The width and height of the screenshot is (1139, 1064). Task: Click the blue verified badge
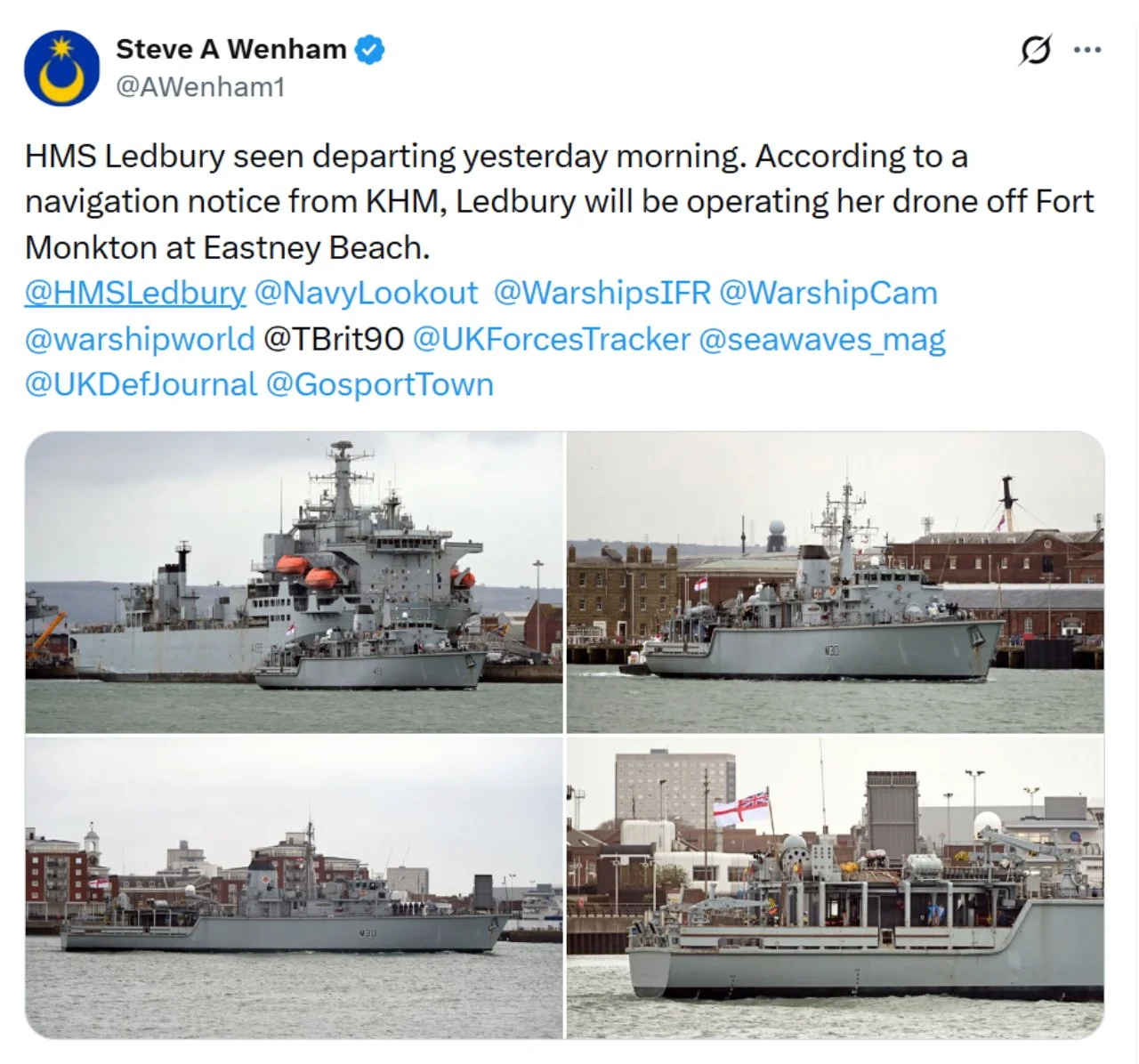[370, 50]
